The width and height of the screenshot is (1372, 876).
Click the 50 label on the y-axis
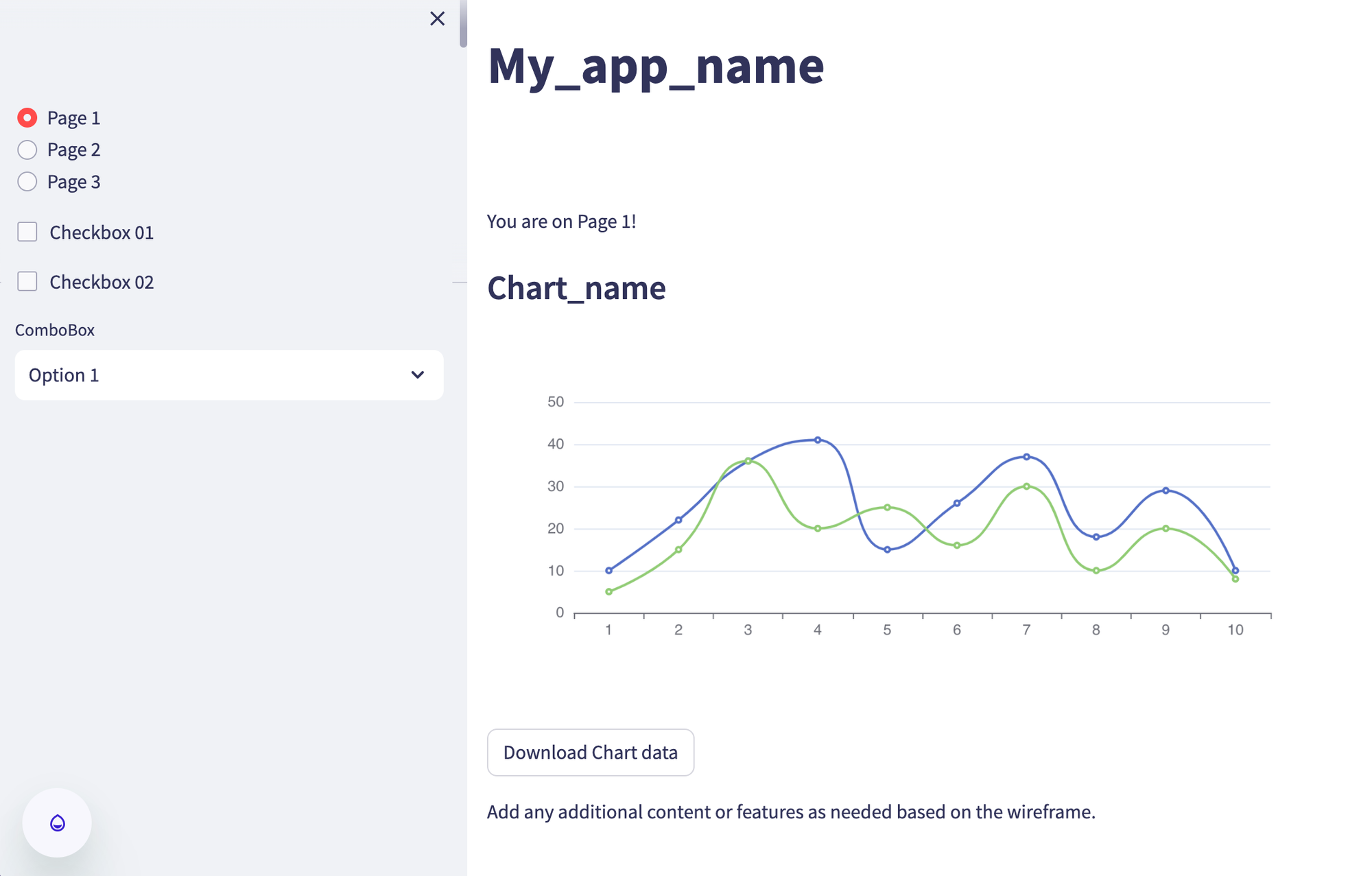555,401
